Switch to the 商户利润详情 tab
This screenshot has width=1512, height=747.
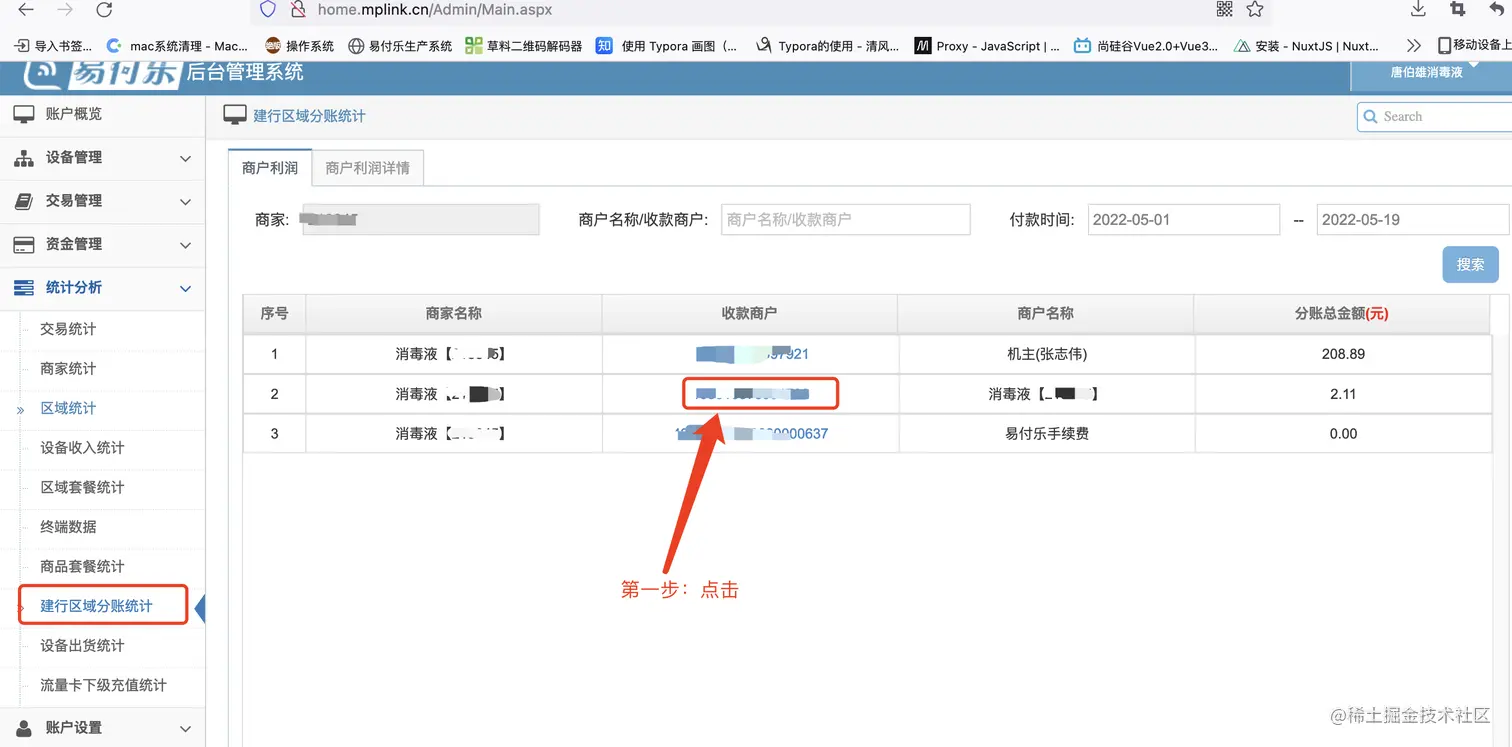point(367,167)
